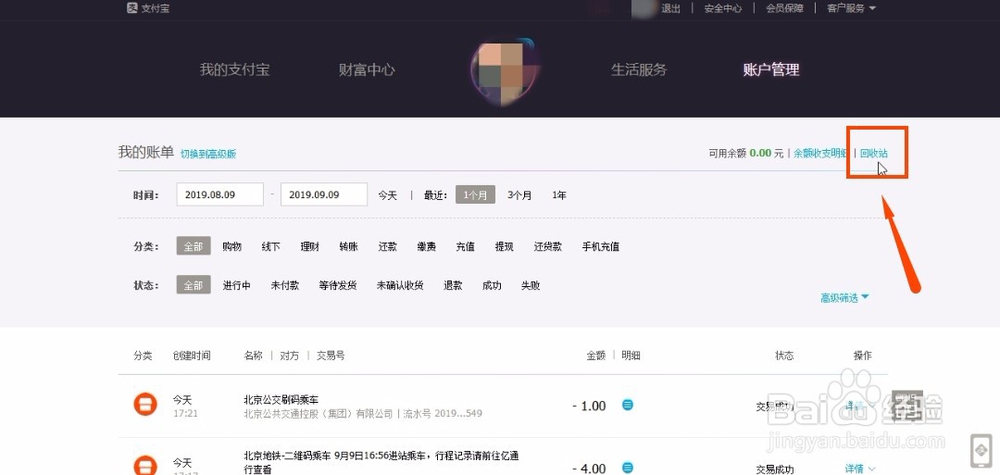
Task: Filter category by 缴费
Action: coord(427,247)
